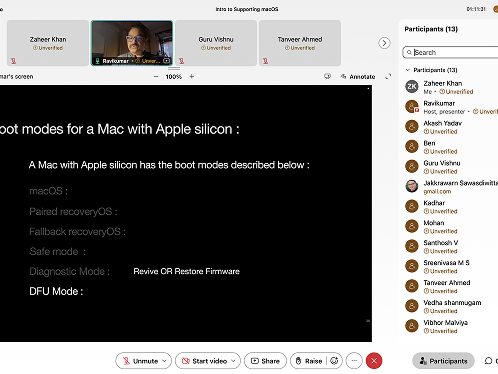The image size is (498, 374).
Task: Select Sreenivasa M S in participants list
Action: 451,266
